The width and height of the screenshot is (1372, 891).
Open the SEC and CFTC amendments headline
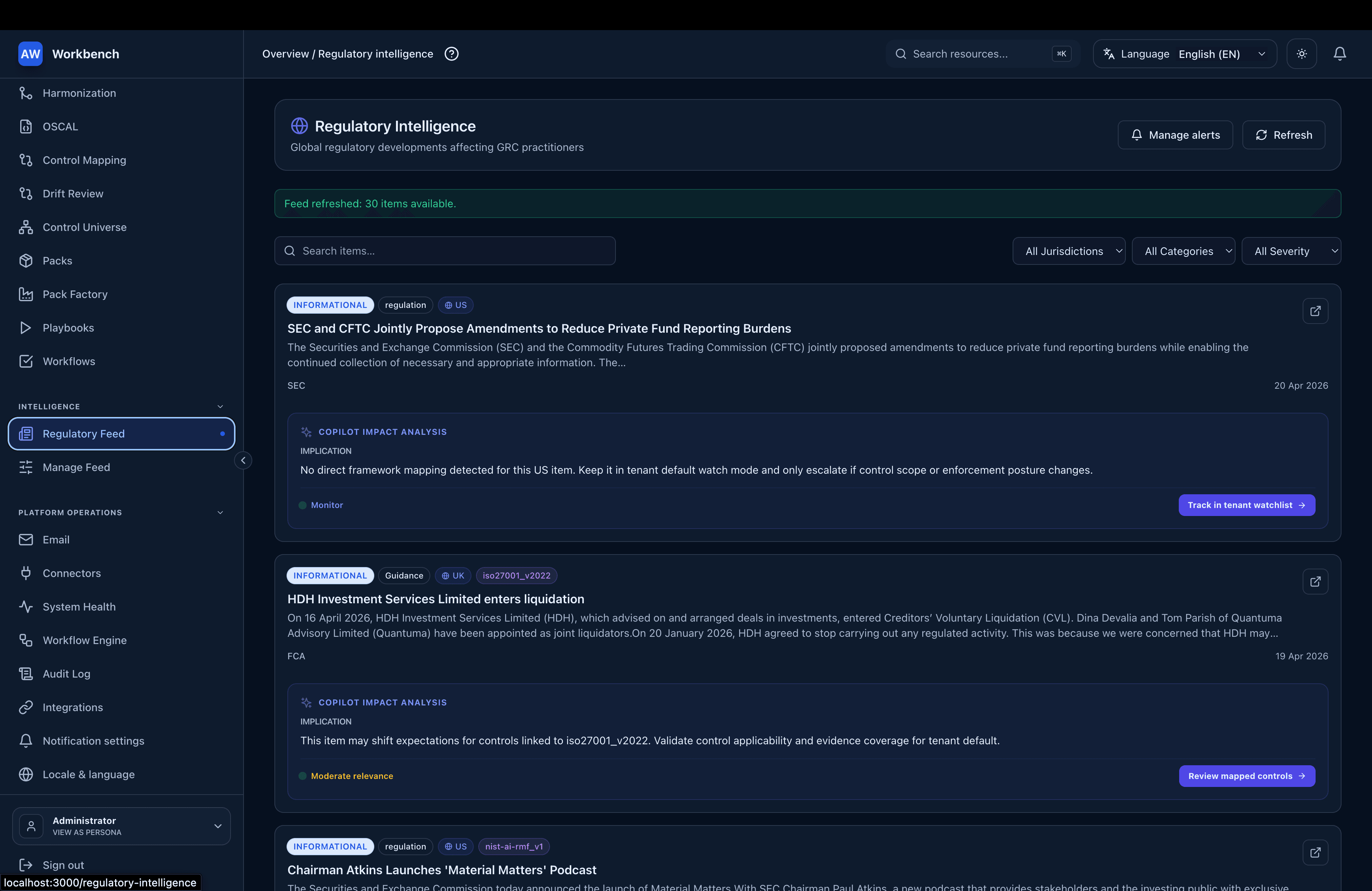click(x=539, y=328)
